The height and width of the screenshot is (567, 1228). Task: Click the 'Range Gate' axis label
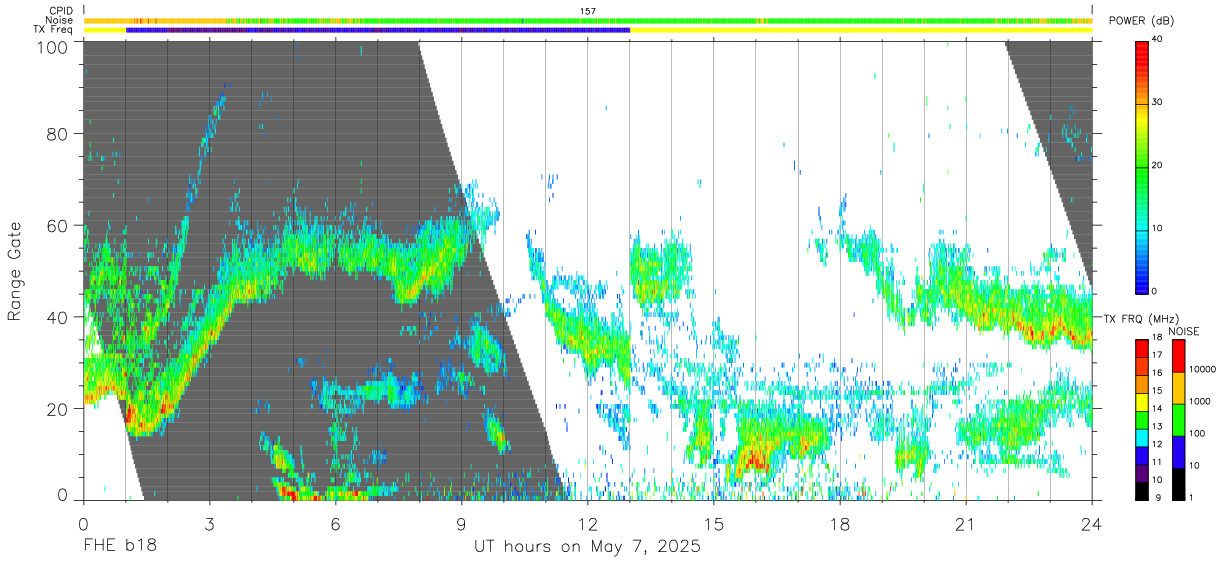click(x=15, y=272)
